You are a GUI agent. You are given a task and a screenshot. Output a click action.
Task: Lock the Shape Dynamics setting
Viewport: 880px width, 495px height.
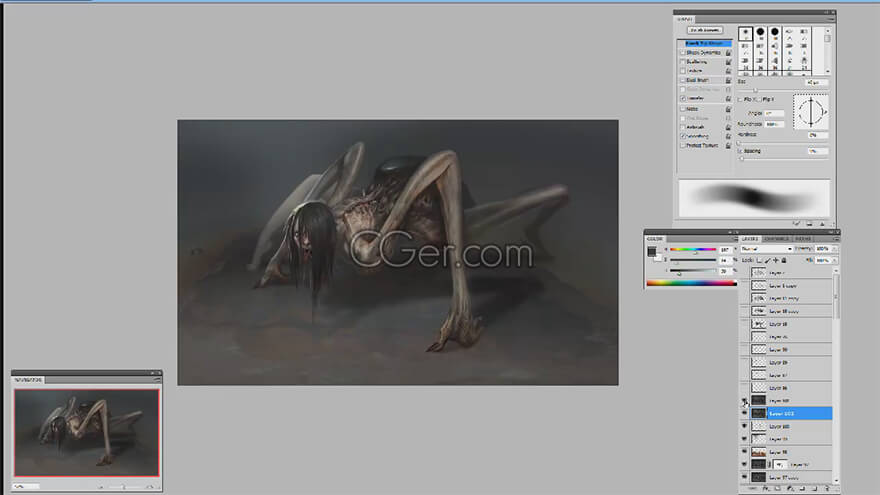(728, 53)
